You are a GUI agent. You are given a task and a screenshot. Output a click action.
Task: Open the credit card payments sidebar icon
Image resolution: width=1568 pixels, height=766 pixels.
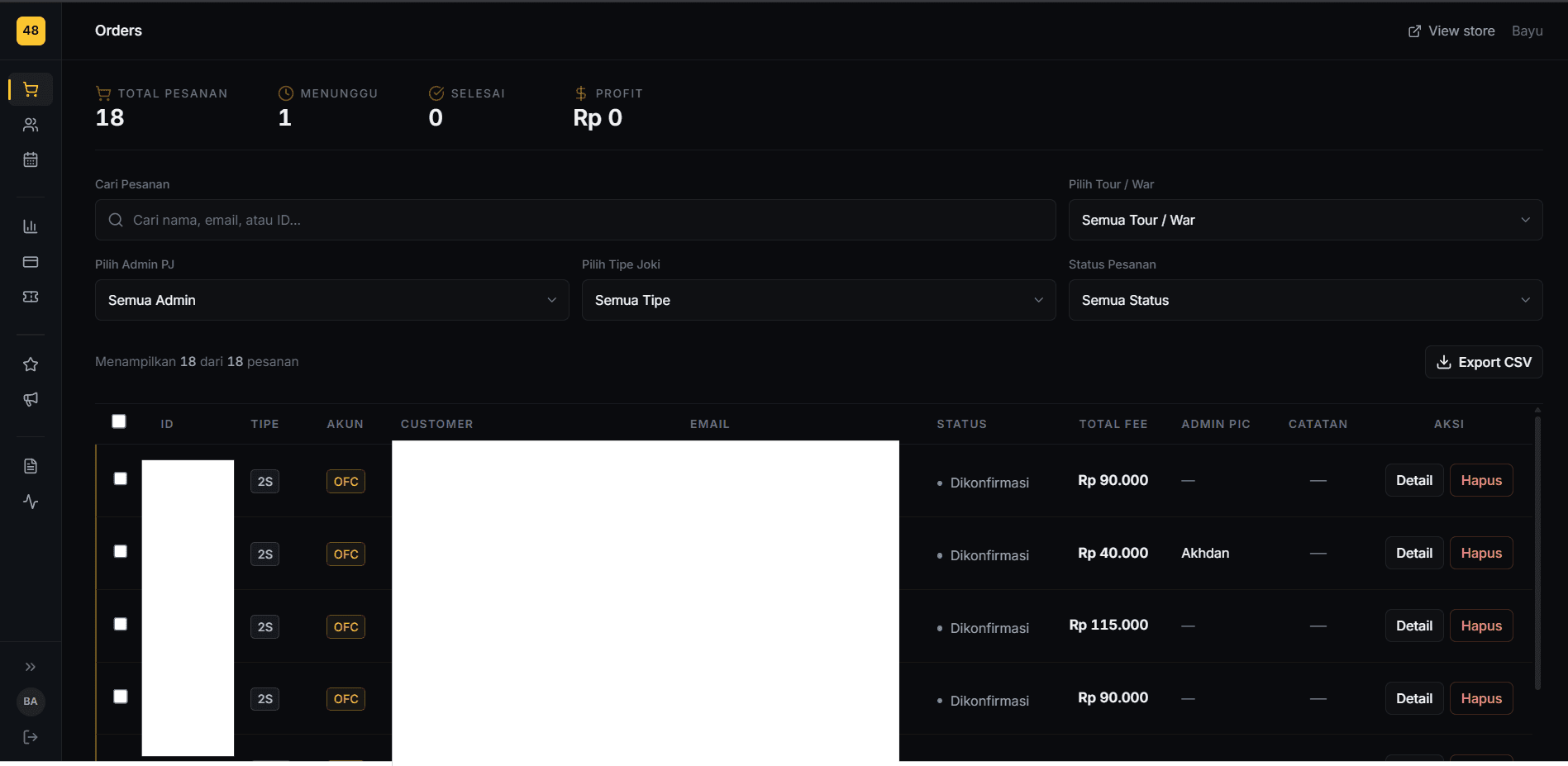point(31,262)
